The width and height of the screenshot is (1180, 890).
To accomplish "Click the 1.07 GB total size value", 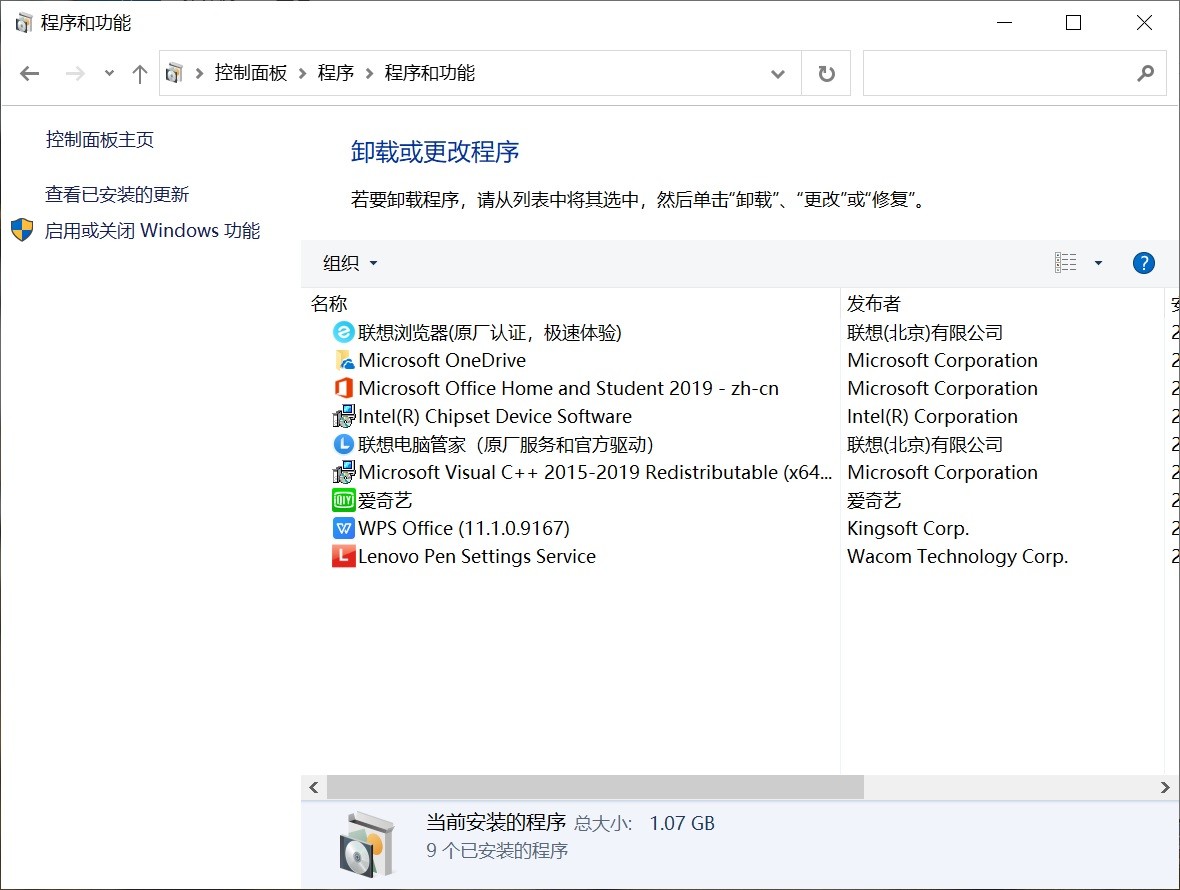I will tap(681, 823).
